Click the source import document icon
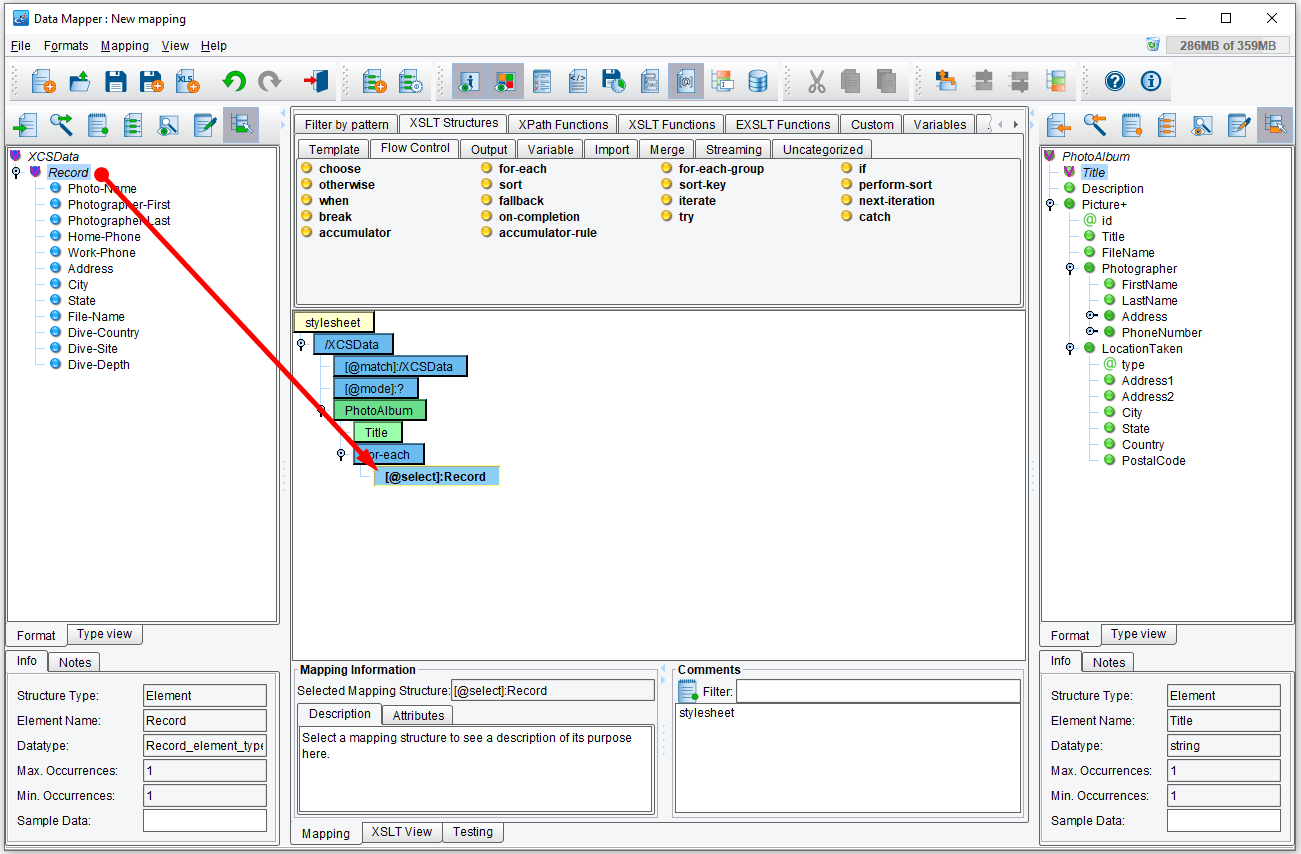The height and width of the screenshot is (854, 1301). pos(25,125)
